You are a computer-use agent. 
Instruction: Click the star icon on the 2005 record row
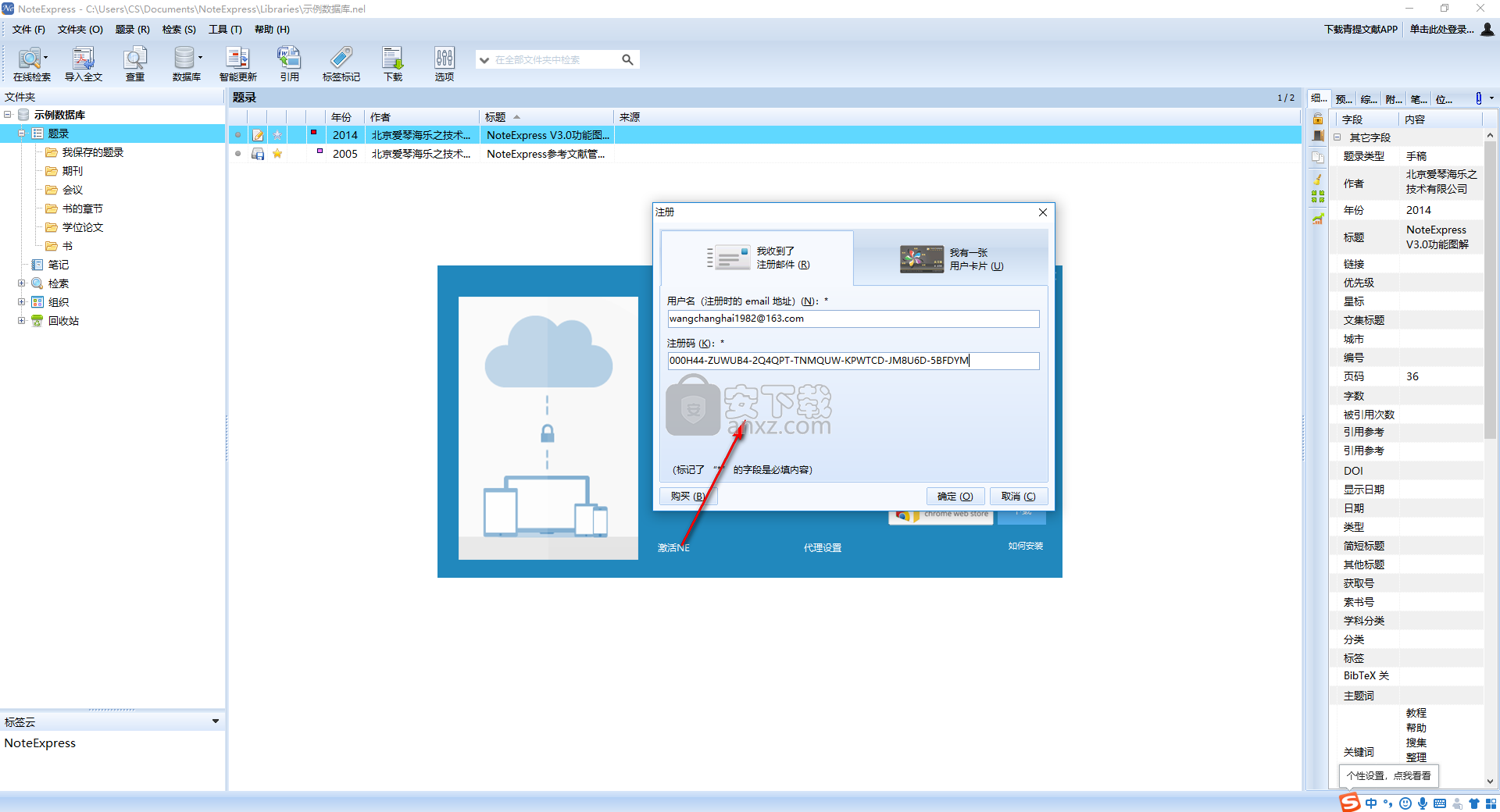tap(277, 154)
